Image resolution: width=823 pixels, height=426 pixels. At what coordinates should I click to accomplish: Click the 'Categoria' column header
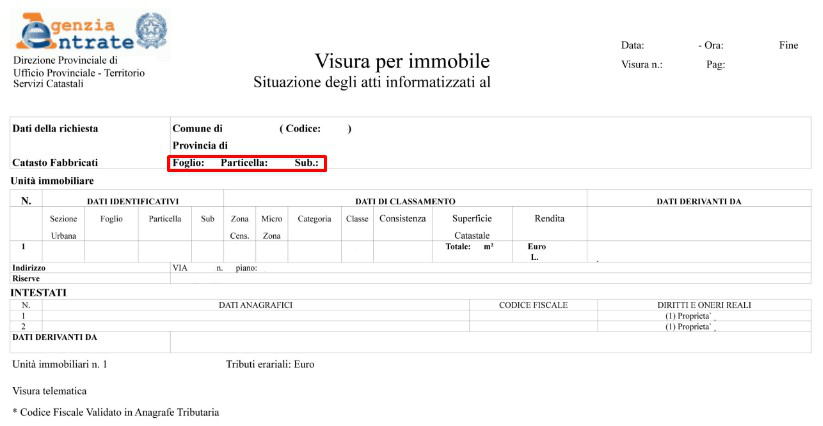pyautogui.click(x=314, y=219)
